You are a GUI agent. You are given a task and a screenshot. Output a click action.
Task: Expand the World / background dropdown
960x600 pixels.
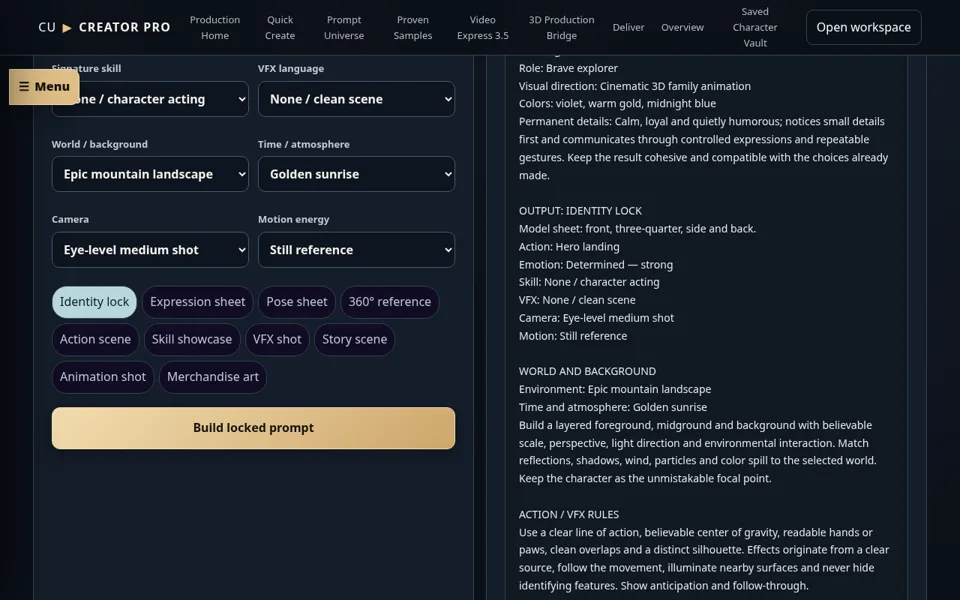pos(150,174)
